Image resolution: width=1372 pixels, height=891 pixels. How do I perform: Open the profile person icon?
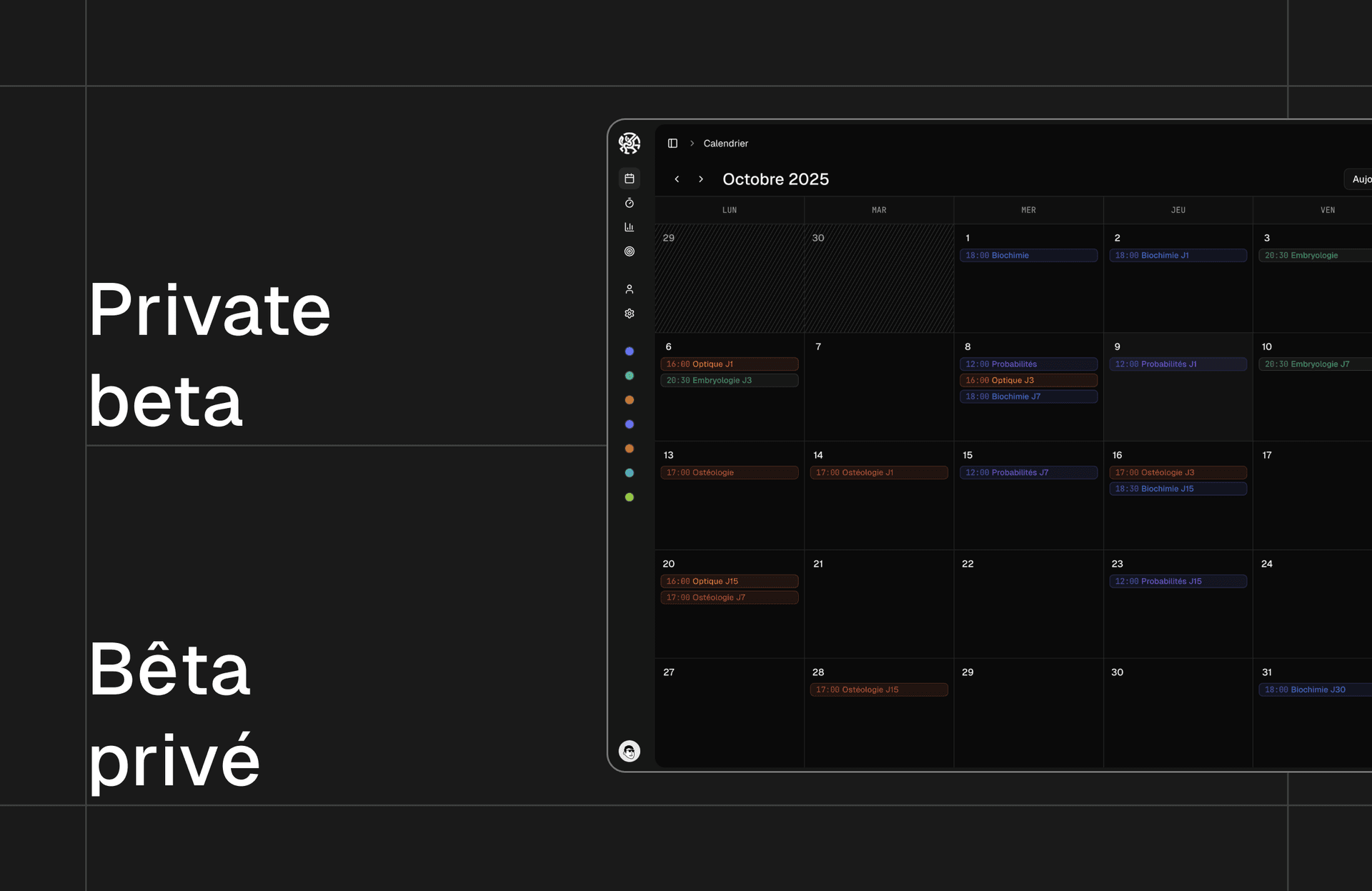pos(629,289)
